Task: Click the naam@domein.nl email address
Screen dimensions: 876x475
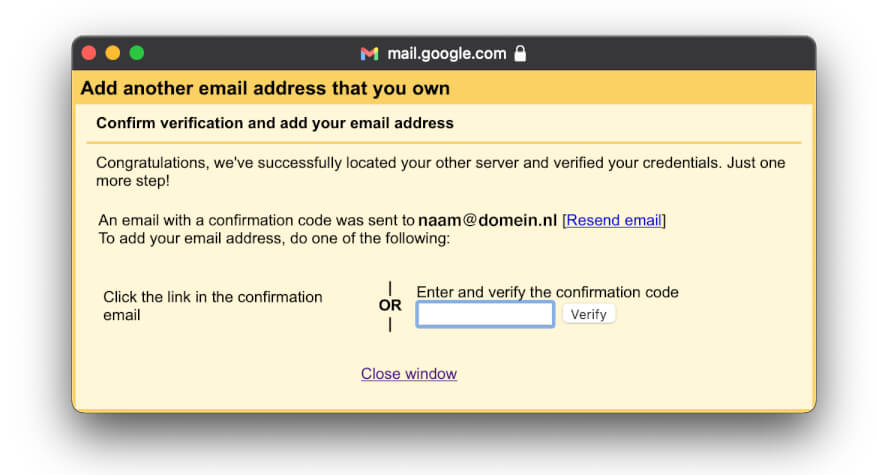Action: [487, 220]
